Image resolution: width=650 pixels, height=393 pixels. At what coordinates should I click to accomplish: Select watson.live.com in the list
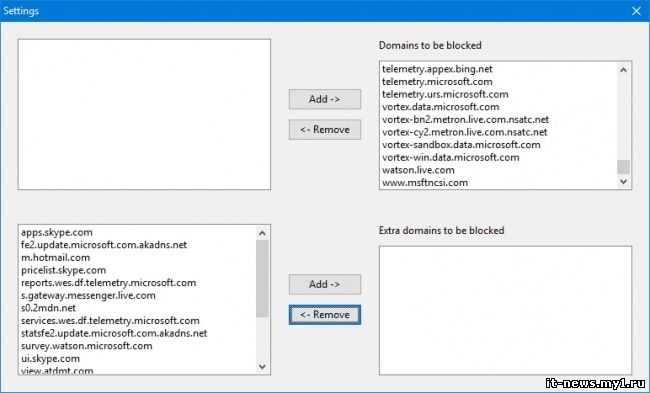(418, 170)
